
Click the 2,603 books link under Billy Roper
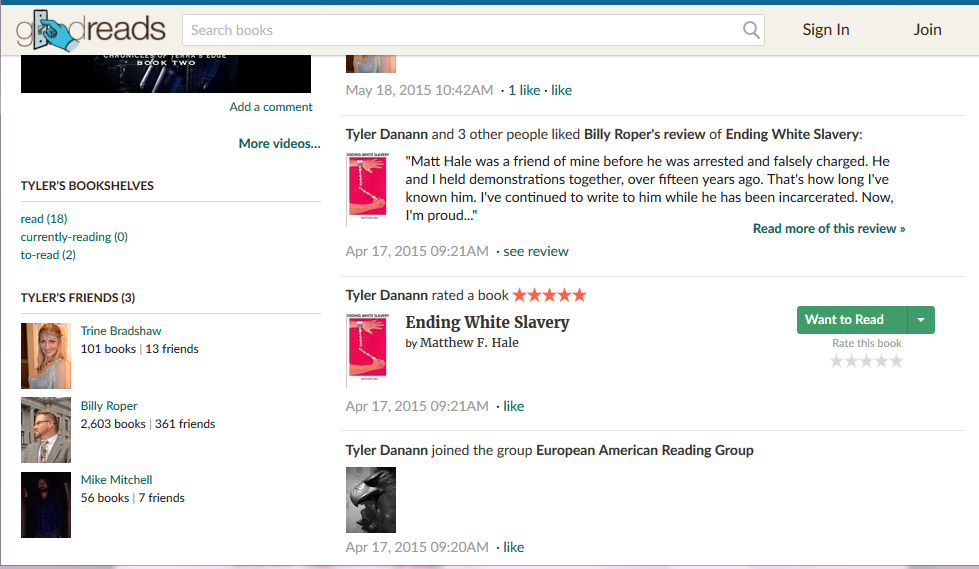(113, 424)
